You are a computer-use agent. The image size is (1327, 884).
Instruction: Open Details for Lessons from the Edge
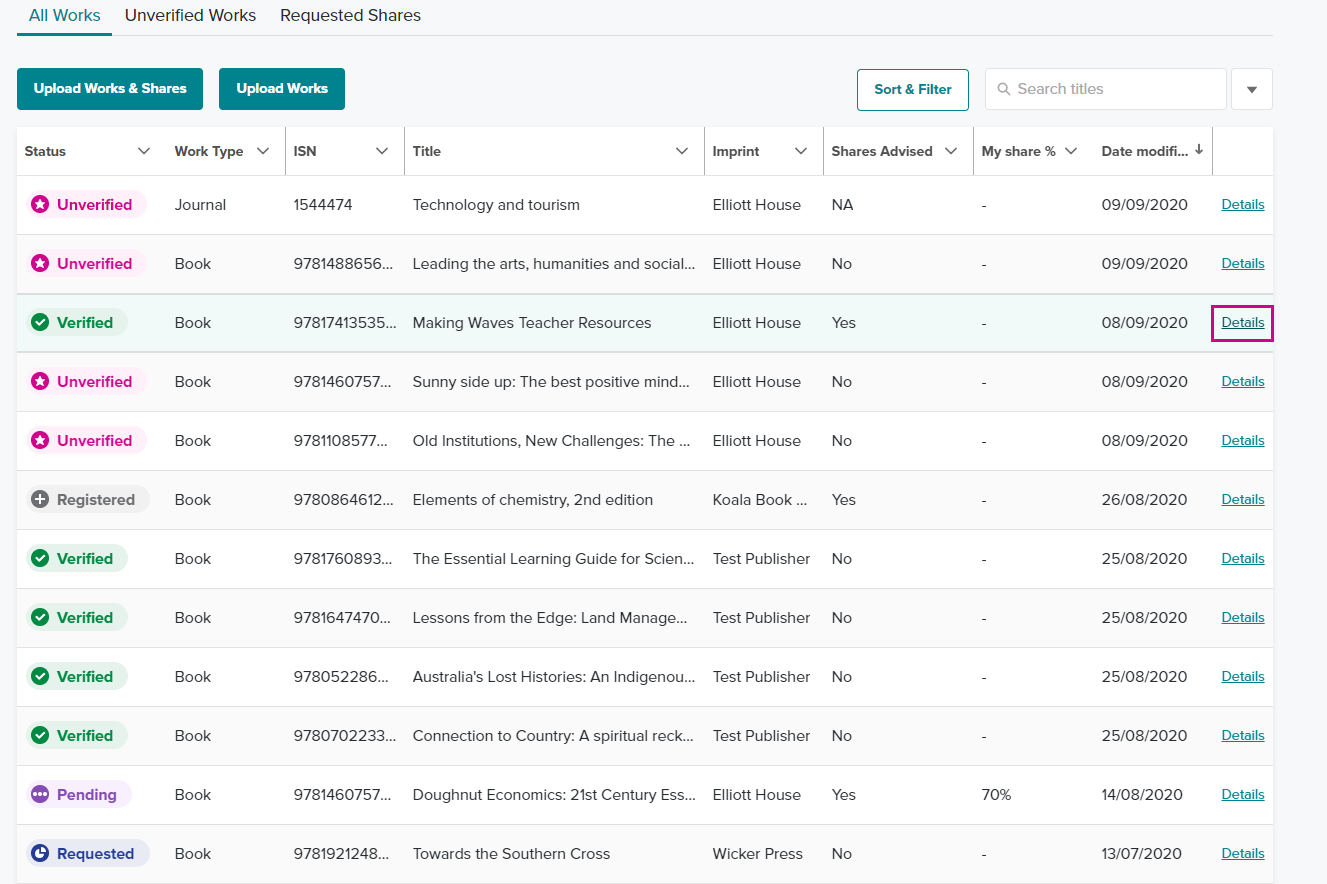pyautogui.click(x=1243, y=617)
